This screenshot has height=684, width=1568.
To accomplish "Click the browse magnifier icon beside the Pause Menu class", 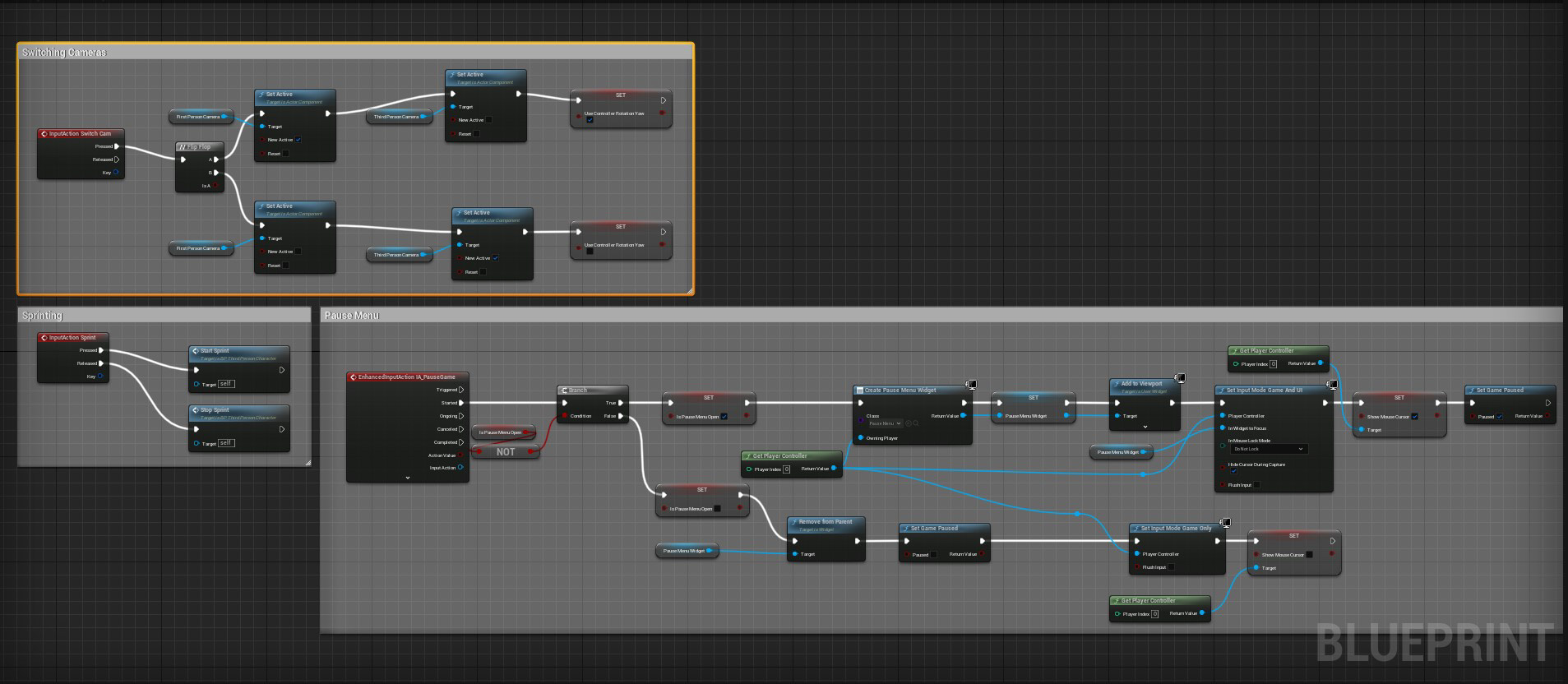I will (x=915, y=423).
